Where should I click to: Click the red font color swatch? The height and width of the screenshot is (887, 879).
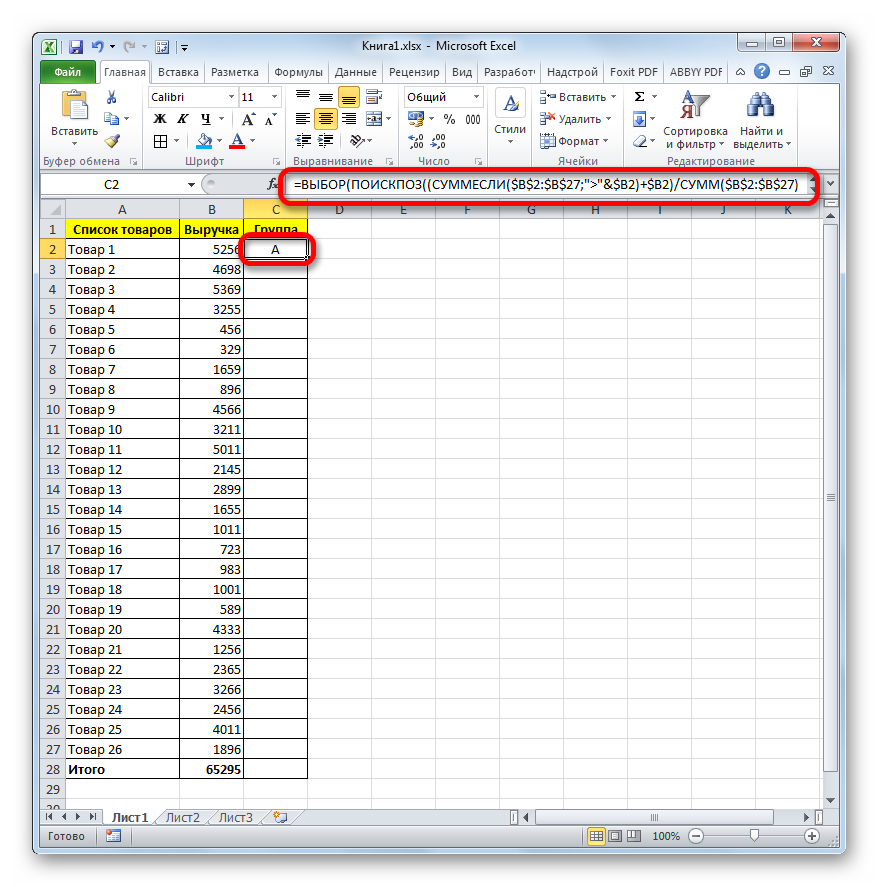238,141
